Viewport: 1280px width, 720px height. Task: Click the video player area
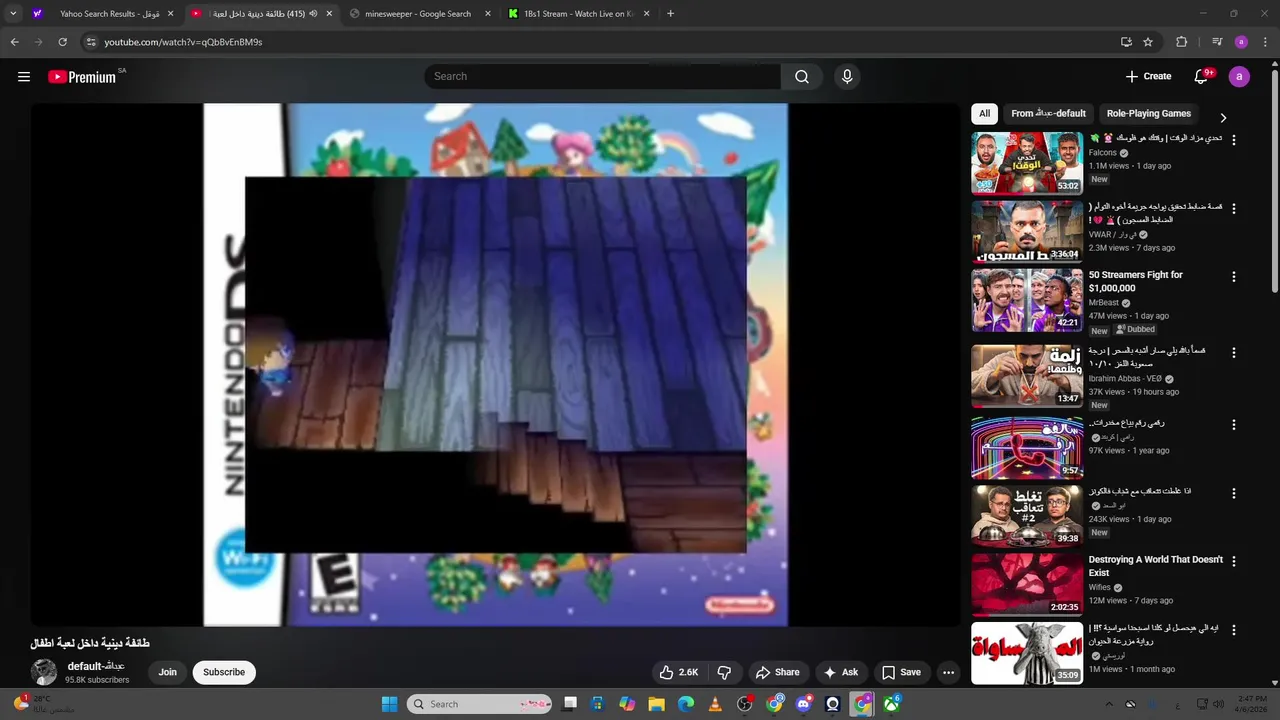pyautogui.click(x=495, y=365)
